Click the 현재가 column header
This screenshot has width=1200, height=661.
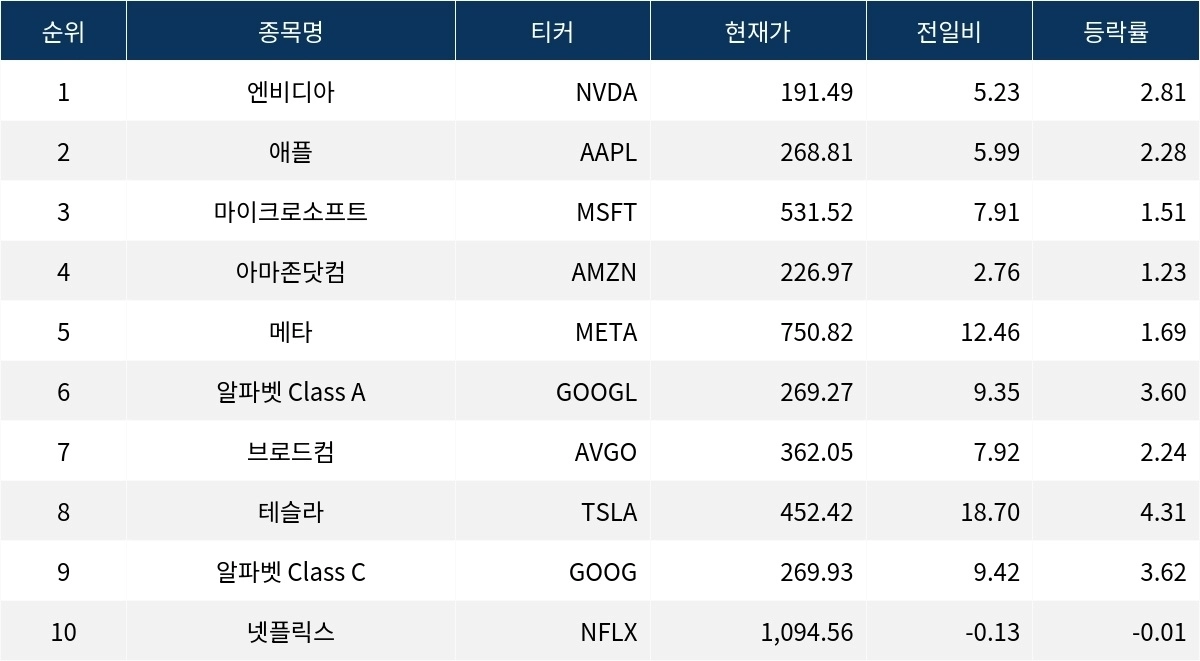[x=758, y=31]
